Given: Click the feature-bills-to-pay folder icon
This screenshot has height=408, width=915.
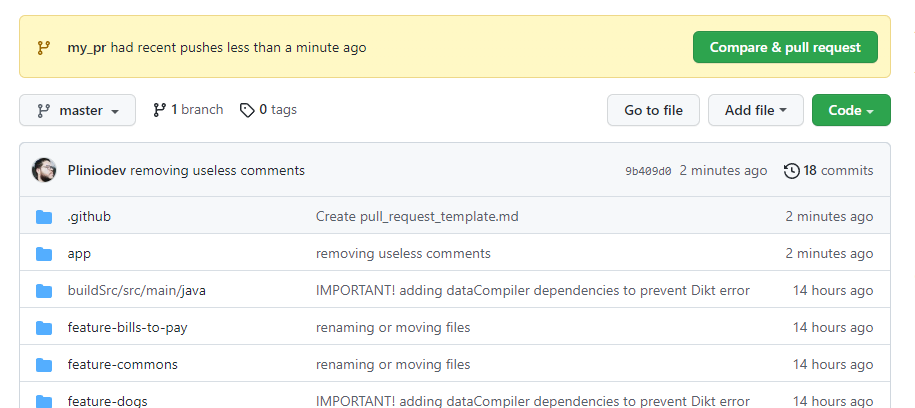Looking at the screenshot, I should tap(44, 328).
